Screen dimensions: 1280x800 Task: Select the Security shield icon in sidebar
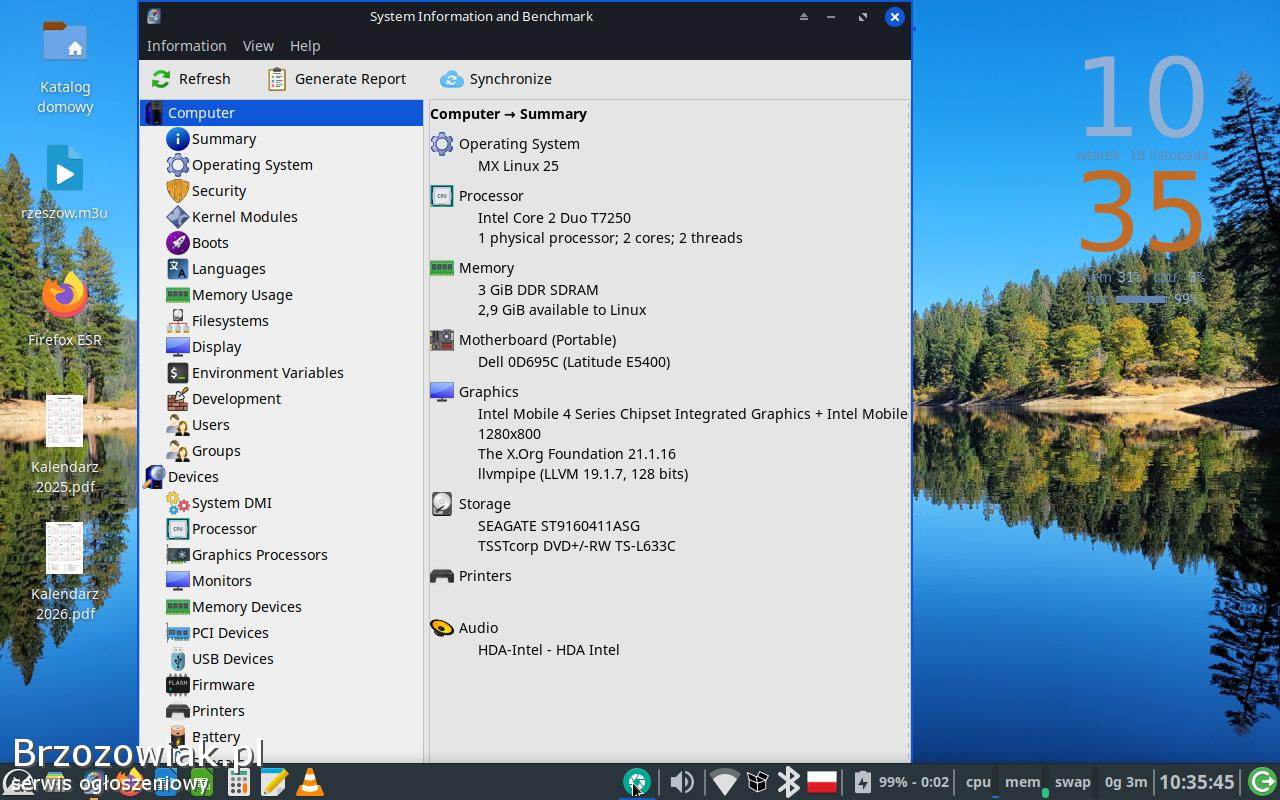click(178, 191)
